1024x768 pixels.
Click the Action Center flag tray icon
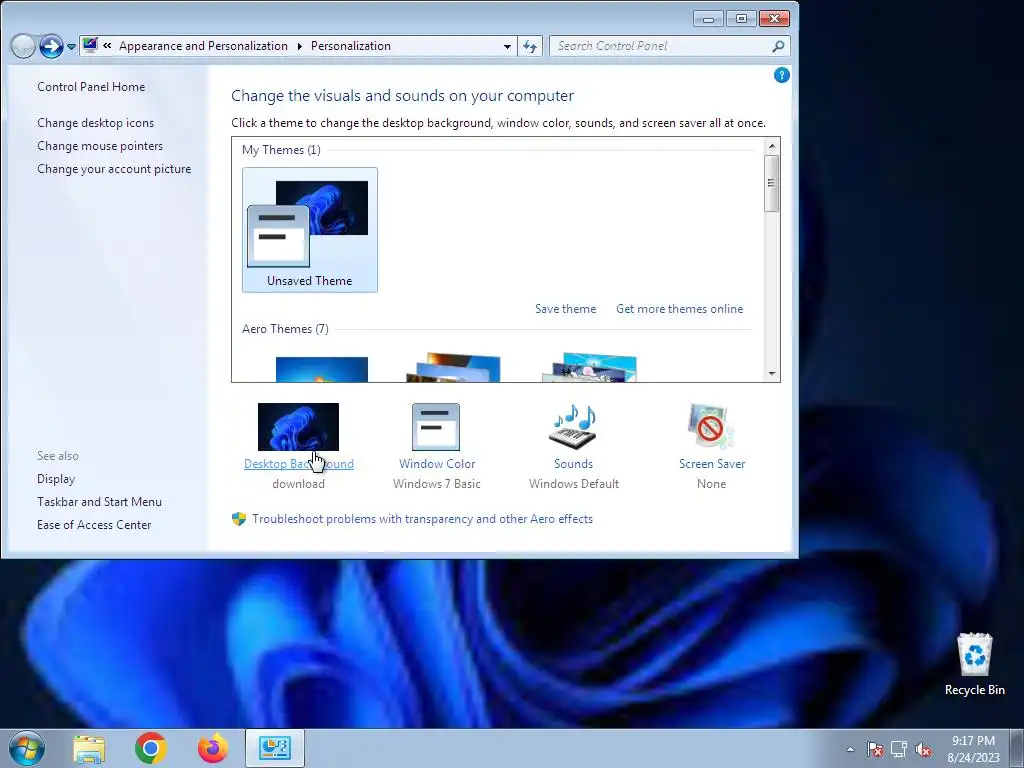point(875,749)
